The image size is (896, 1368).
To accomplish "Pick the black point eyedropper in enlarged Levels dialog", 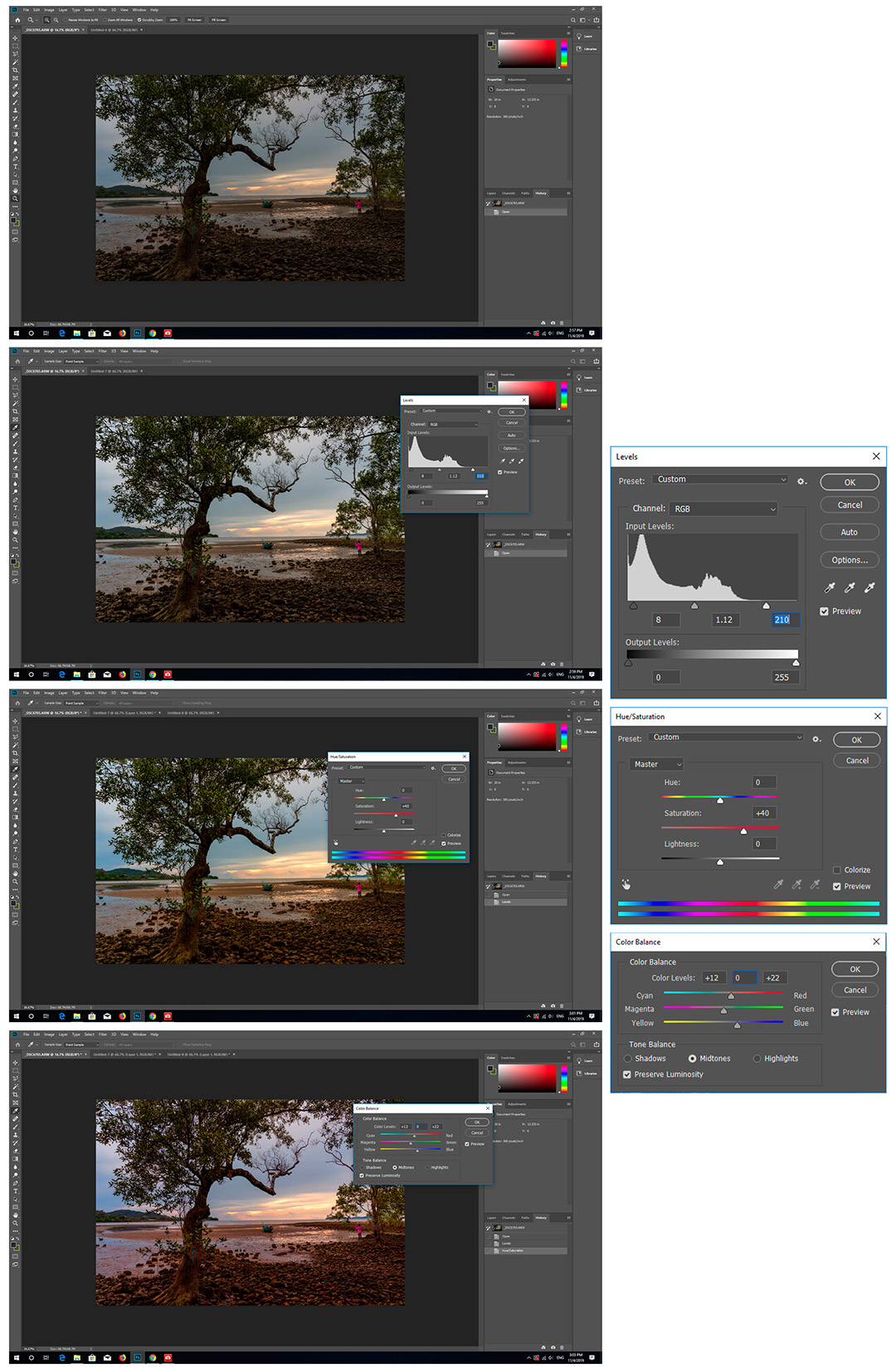I will coord(829,588).
